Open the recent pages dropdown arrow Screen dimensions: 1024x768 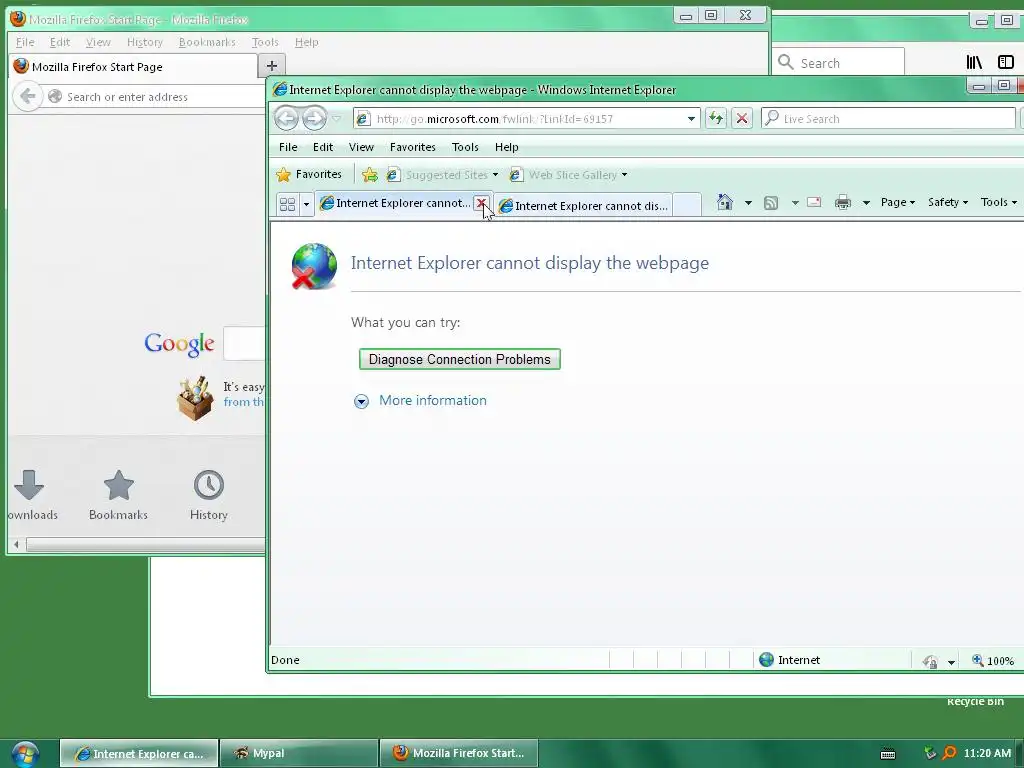point(336,119)
